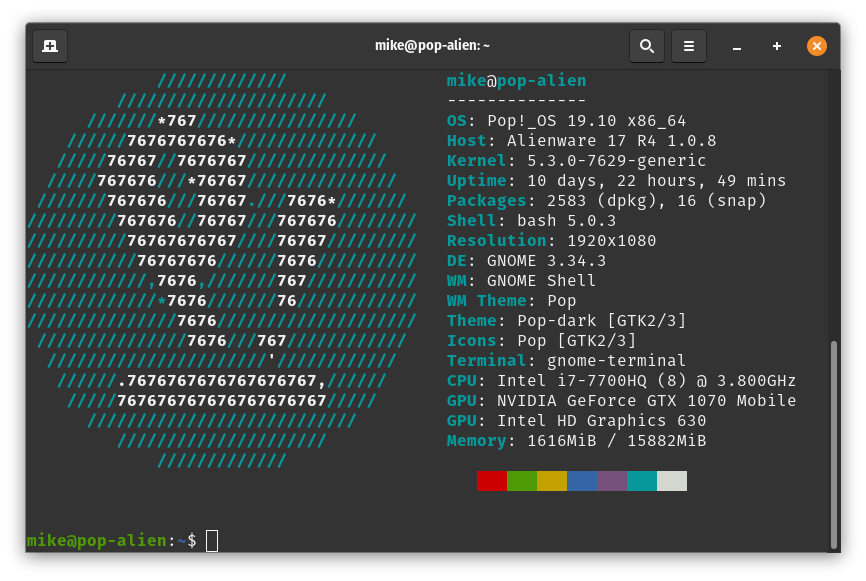This screenshot has height=581, width=866.
Task: Click the Packages line 2583 (dpkg)
Action: coord(606,200)
